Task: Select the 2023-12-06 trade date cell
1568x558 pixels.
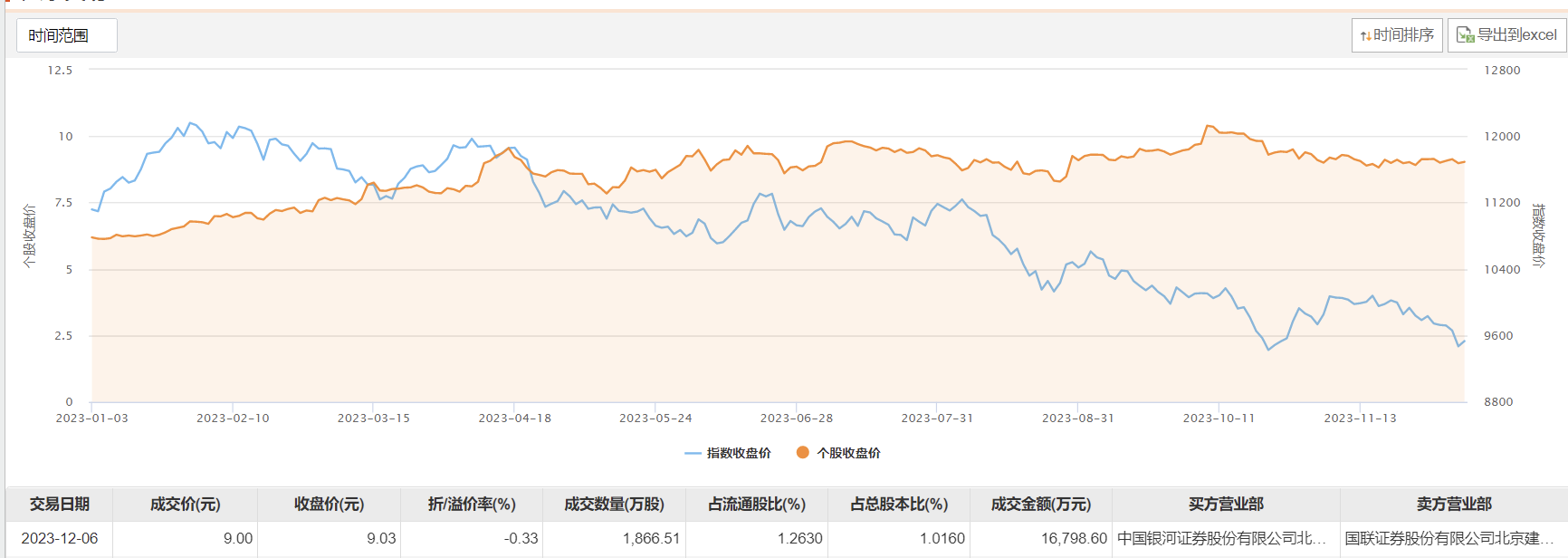Action: click(60, 538)
